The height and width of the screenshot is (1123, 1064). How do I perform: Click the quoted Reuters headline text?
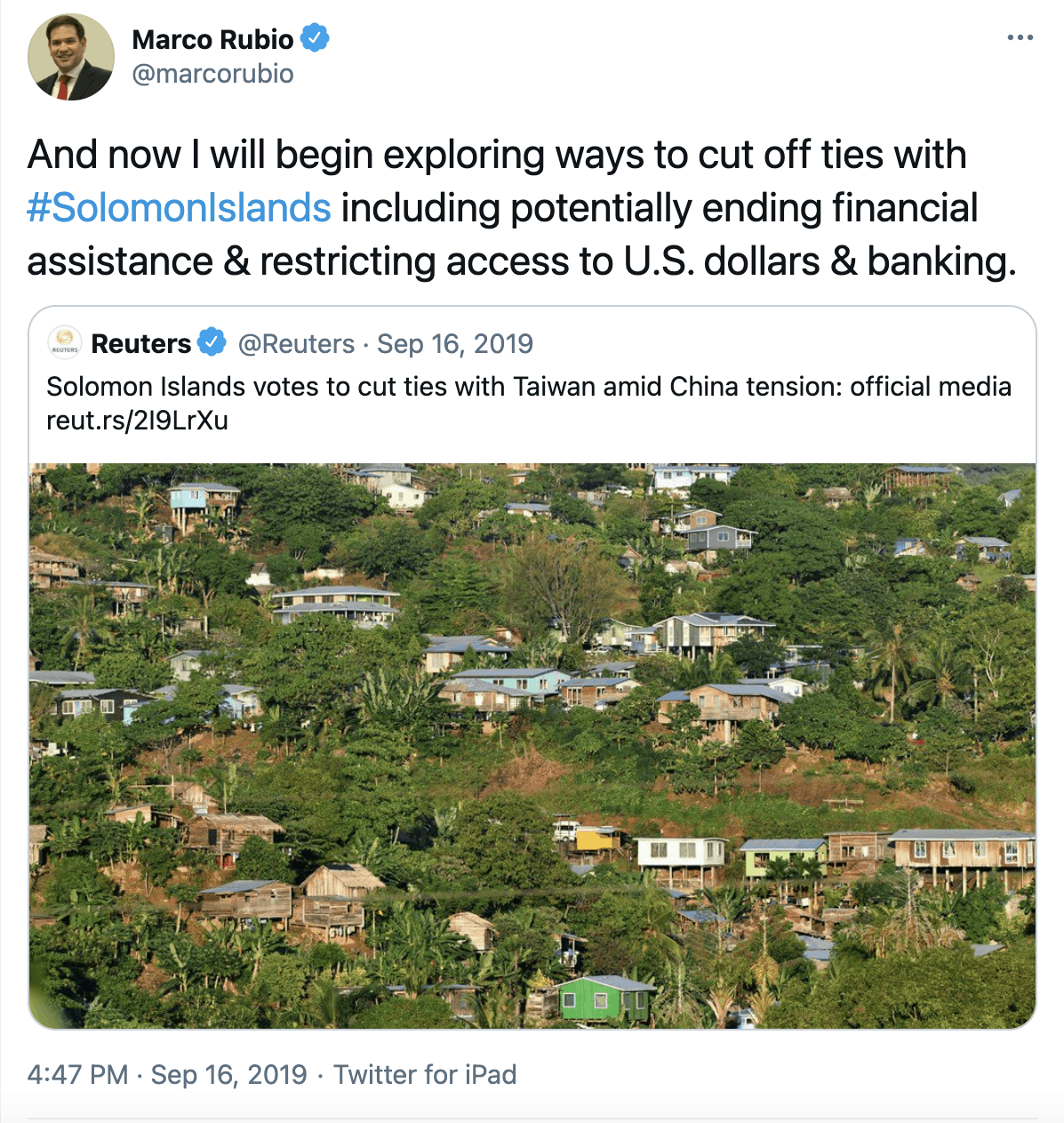click(x=528, y=387)
